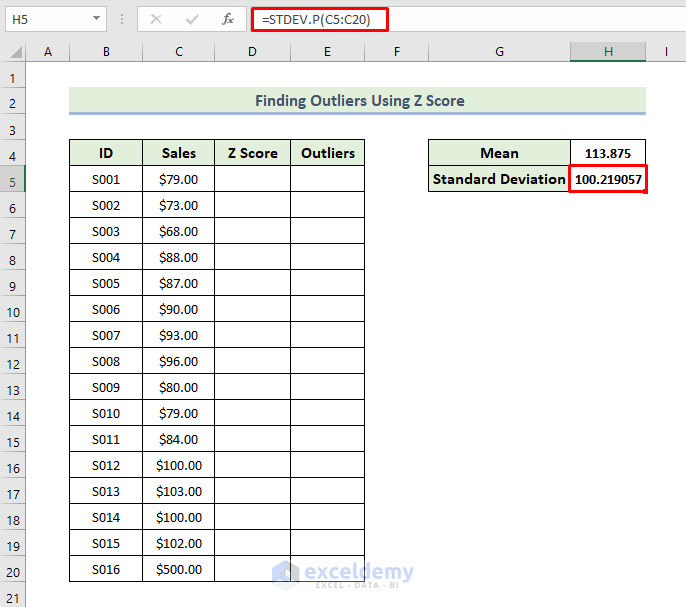
Task: Click the $93.00 sales cell
Action: coord(178,335)
